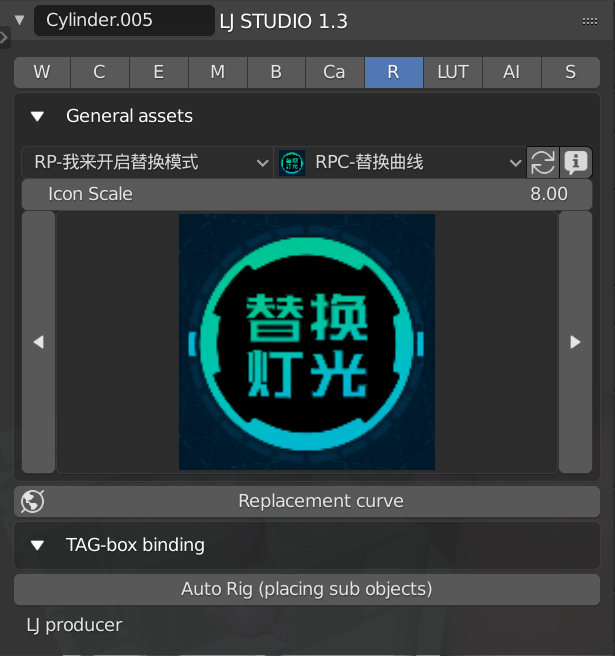Viewport: 615px width, 656px height.
Task: Click the small RPC preview icon in dropdown
Action: tap(292, 163)
